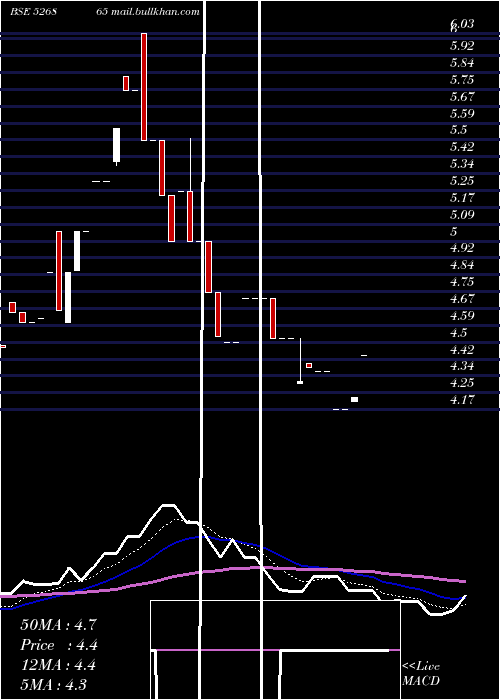Click the 5.09 price axis label
500x700 pixels.
point(462,215)
